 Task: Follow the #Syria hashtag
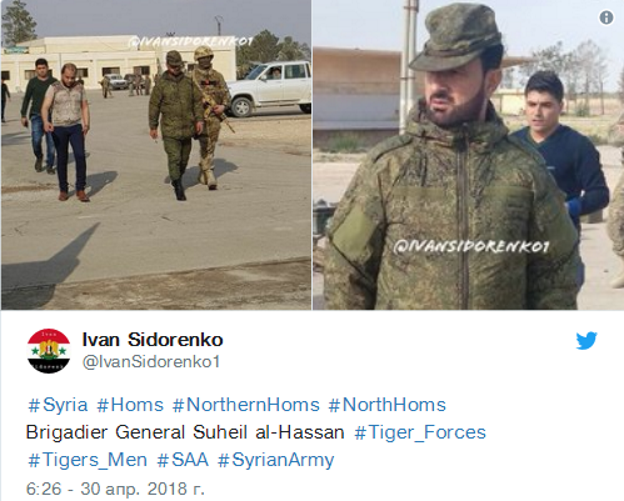click(58, 405)
